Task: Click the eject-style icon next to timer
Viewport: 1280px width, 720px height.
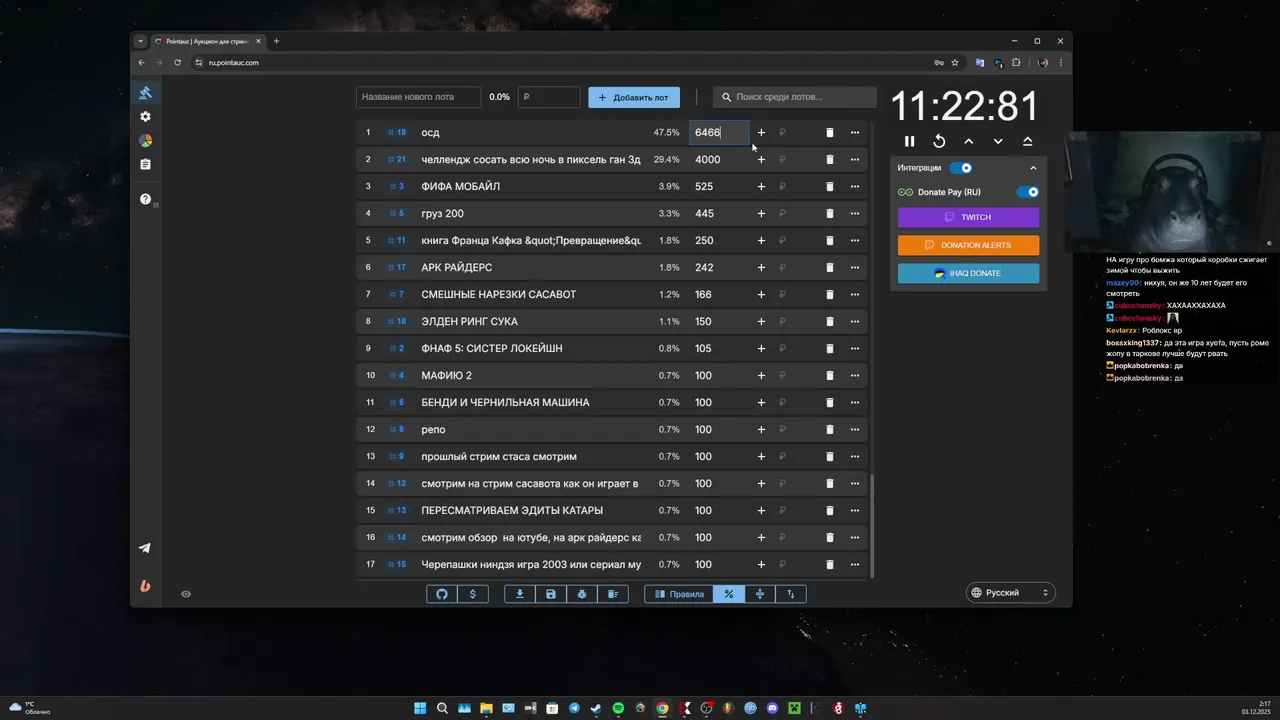Action: [x=1027, y=142]
